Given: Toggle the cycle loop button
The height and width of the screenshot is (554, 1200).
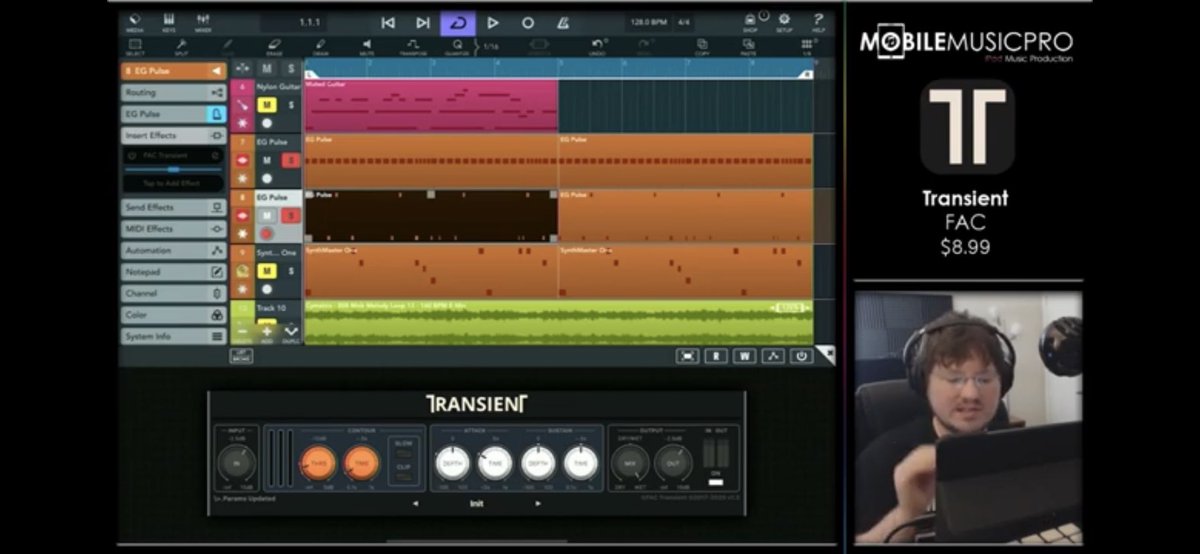Looking at the screenshot, I should click(x=458, y=22).
